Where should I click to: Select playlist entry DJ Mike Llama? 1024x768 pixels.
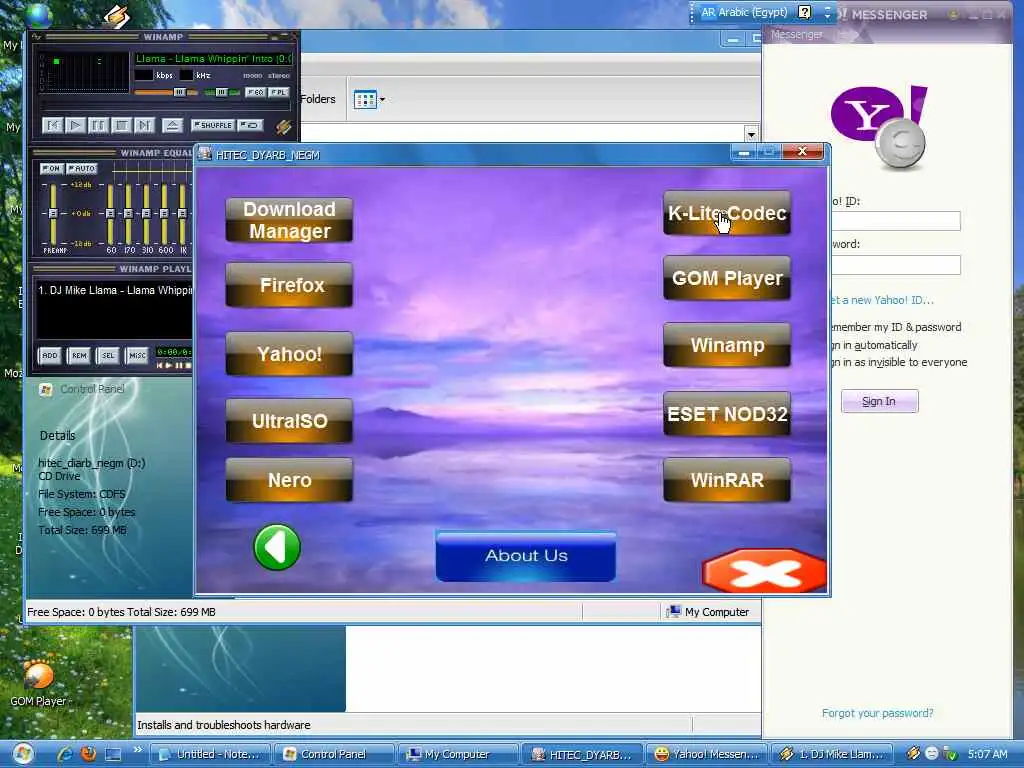click(115, 290)
